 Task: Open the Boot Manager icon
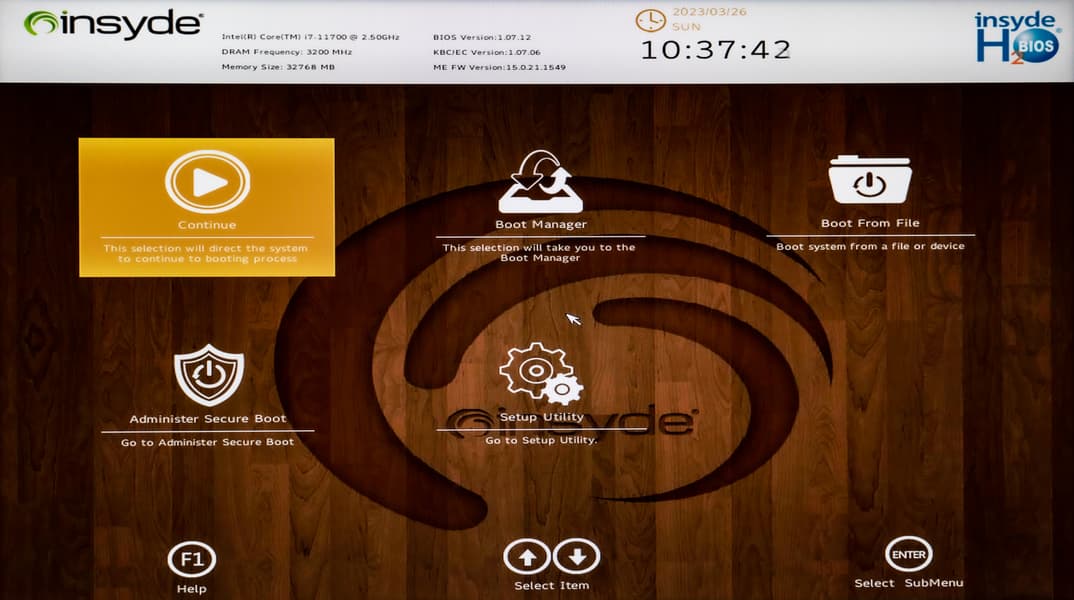point(540,182)
